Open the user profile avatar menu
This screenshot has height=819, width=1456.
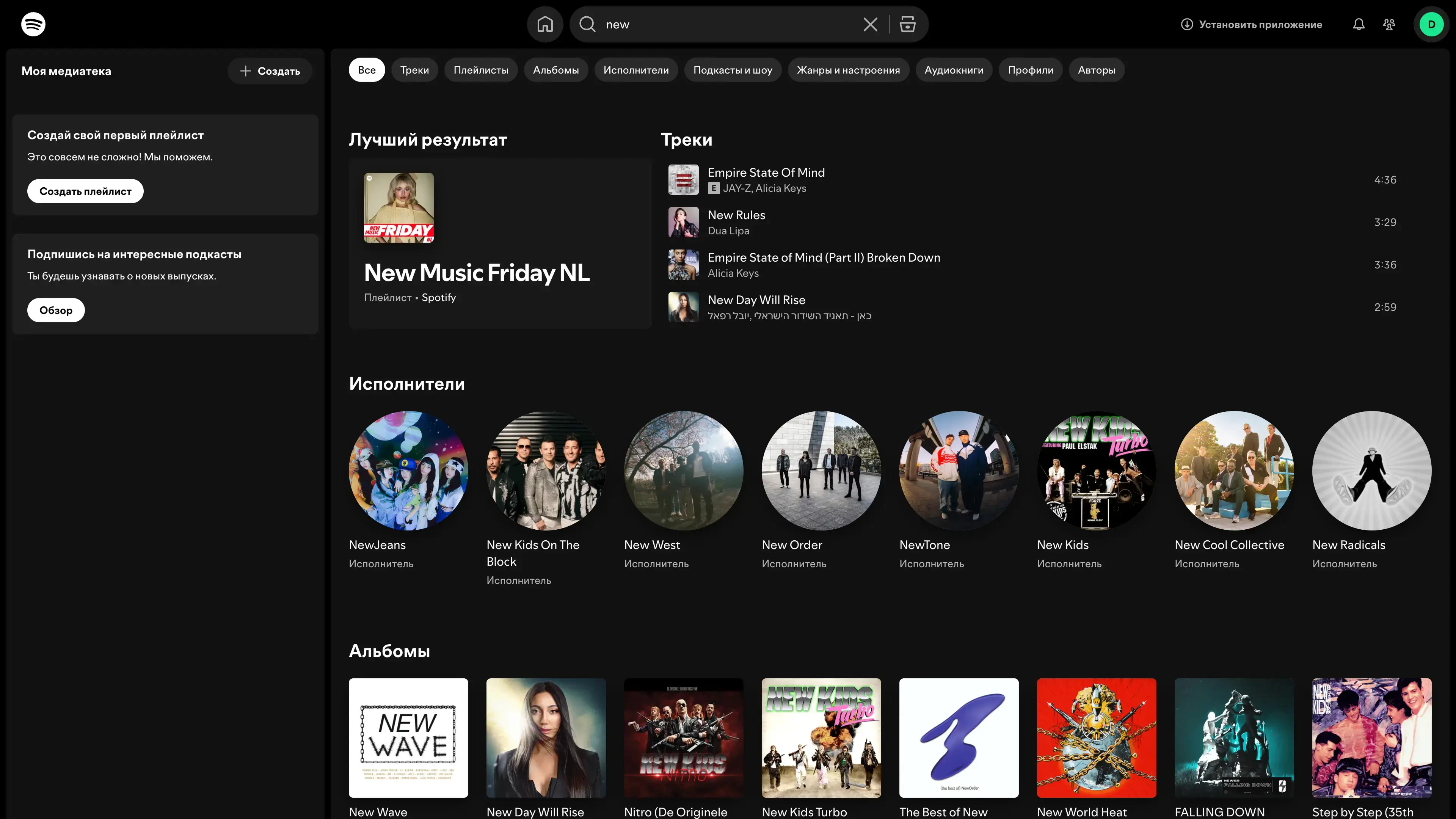[x=1431, y=24]
